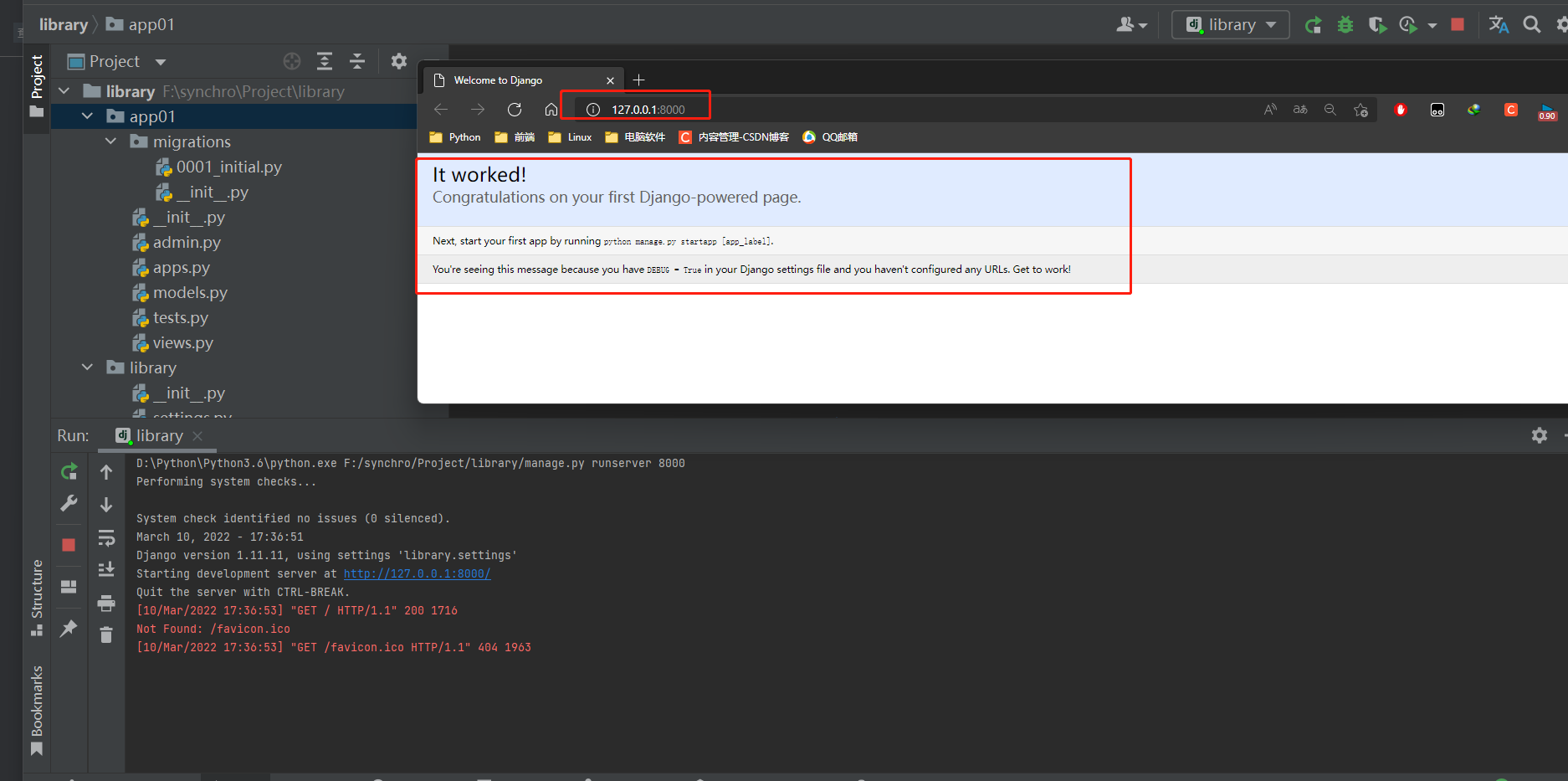Open Project panel settings gear
Viewport: 1568px width, 781px height.
coord(399,61)
